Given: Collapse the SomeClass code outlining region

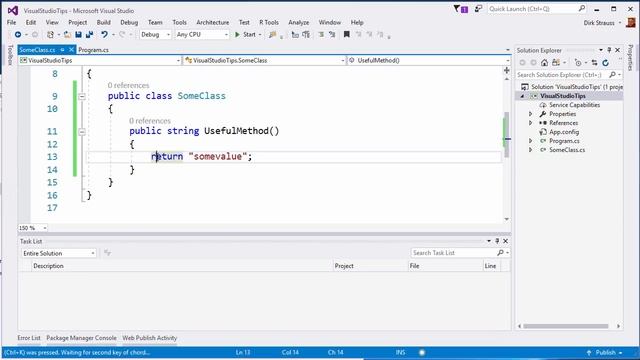Looking at the screenshot, I should (x=82, y=97).
